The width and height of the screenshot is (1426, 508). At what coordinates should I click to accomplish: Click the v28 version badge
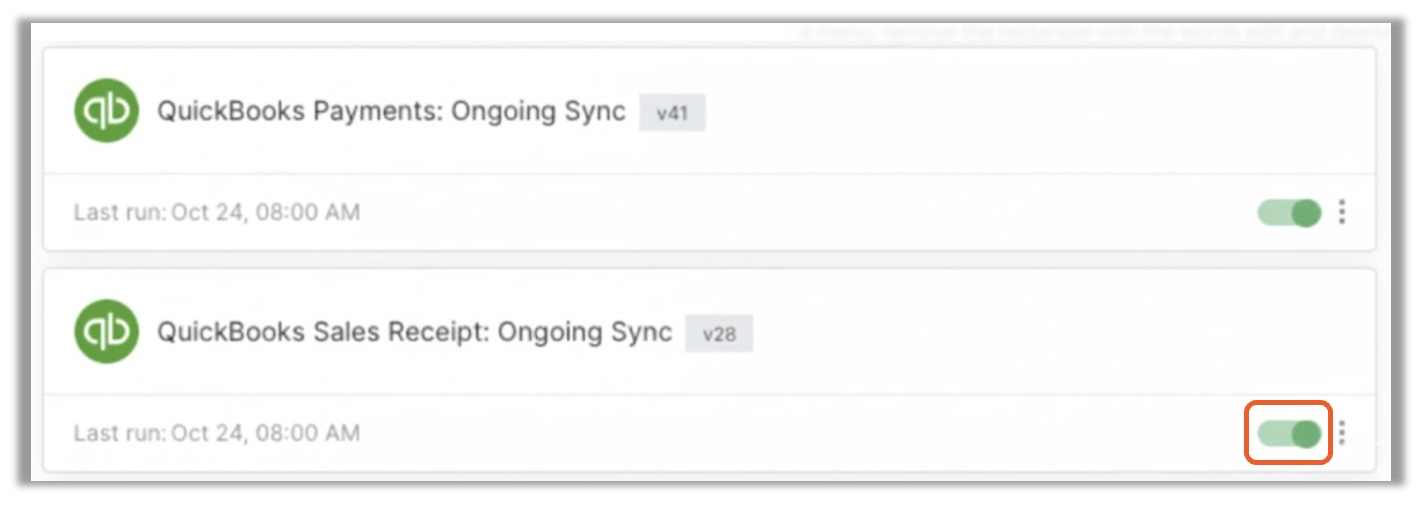718,334
